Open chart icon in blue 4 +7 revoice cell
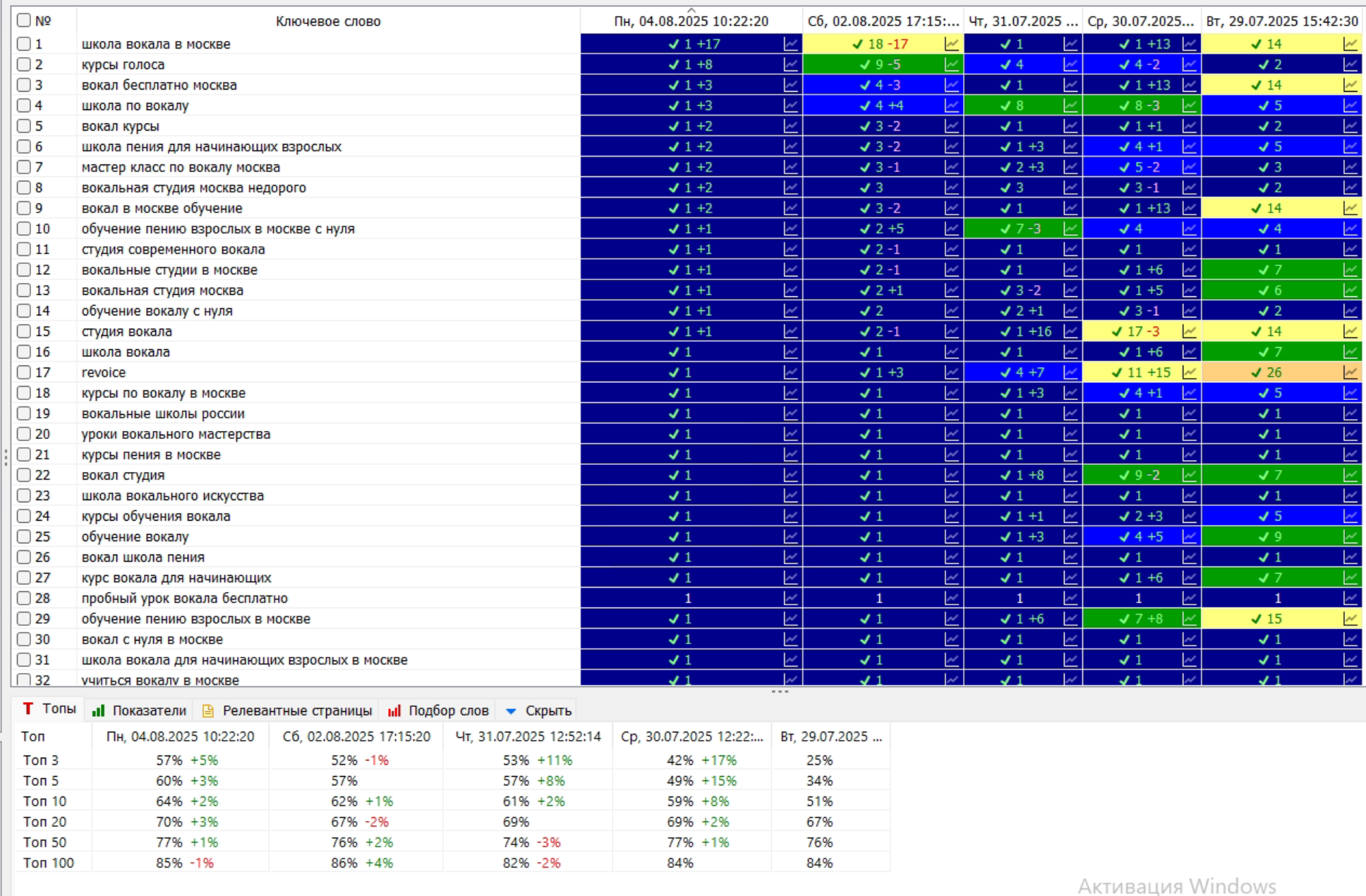 pos(1071,373)
